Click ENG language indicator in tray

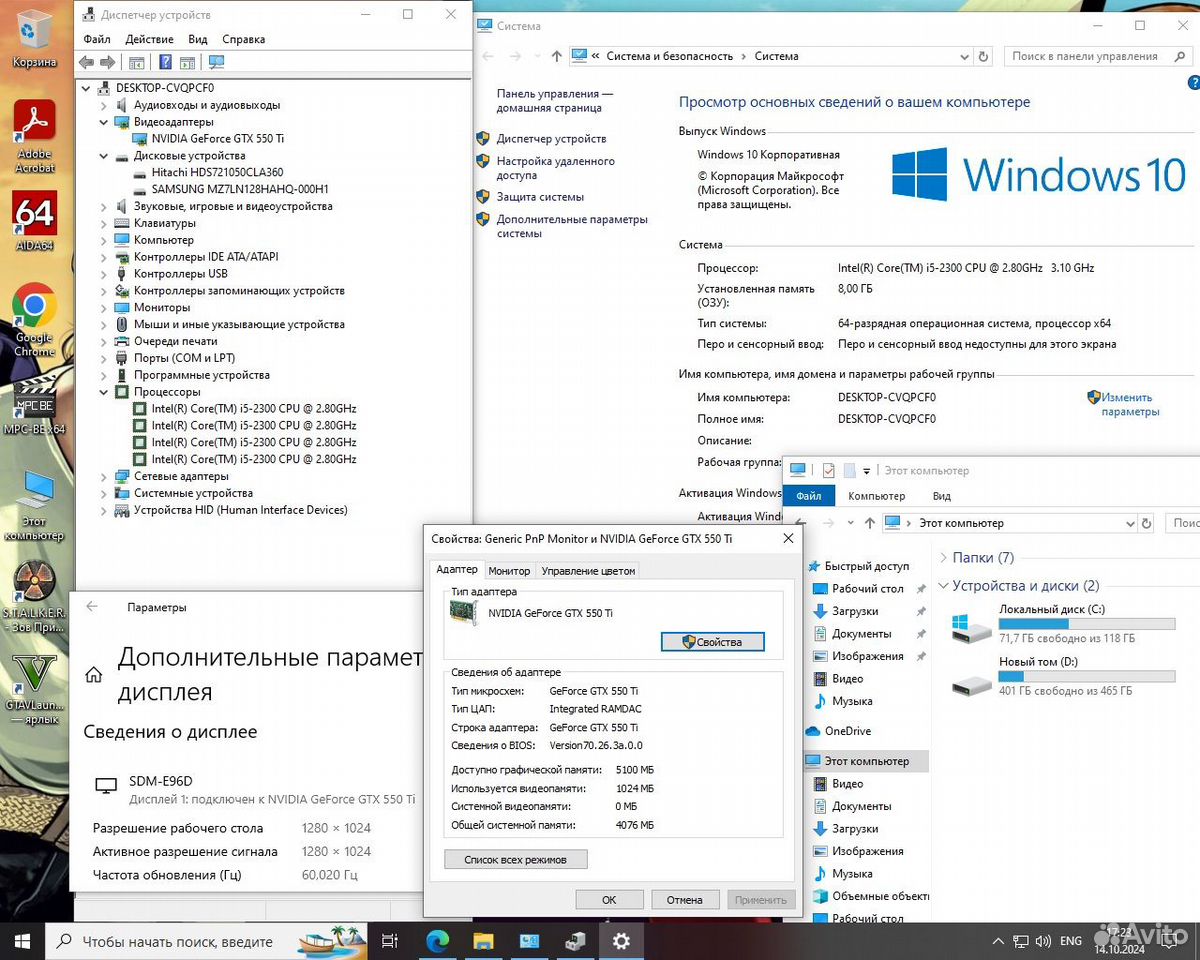tap(1071, 941)
